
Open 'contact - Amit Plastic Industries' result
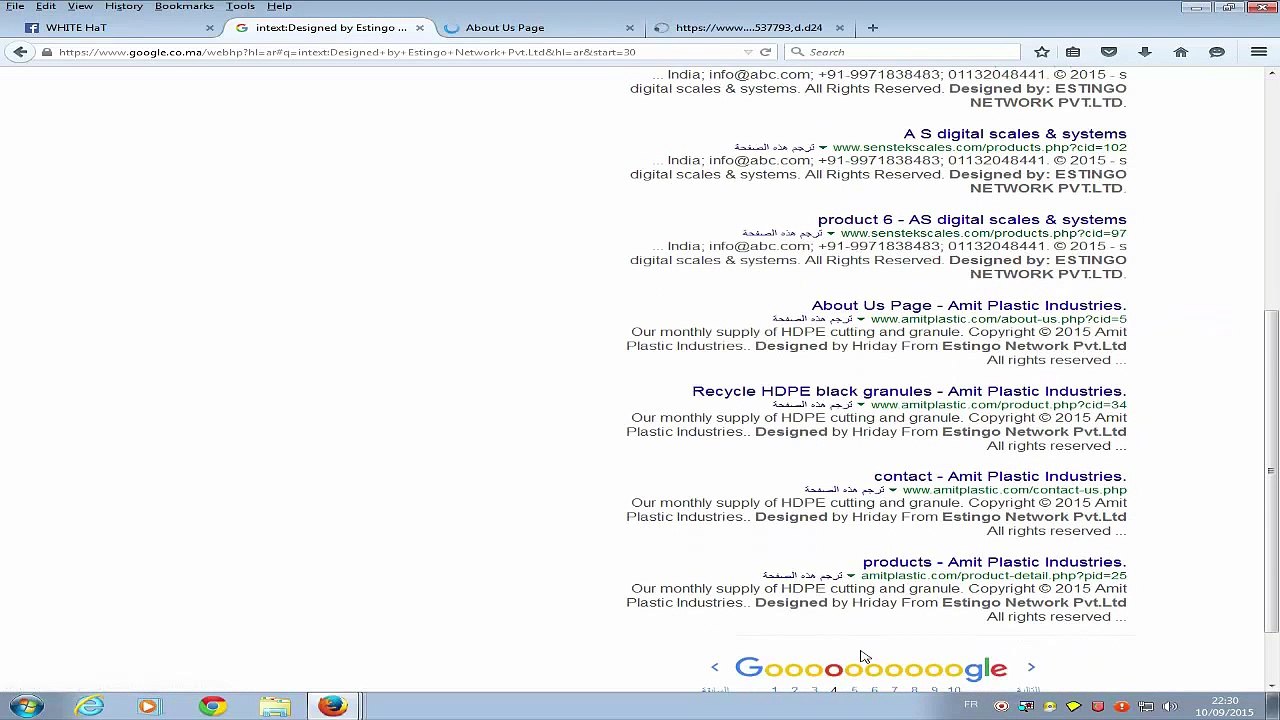[1000, 476]
